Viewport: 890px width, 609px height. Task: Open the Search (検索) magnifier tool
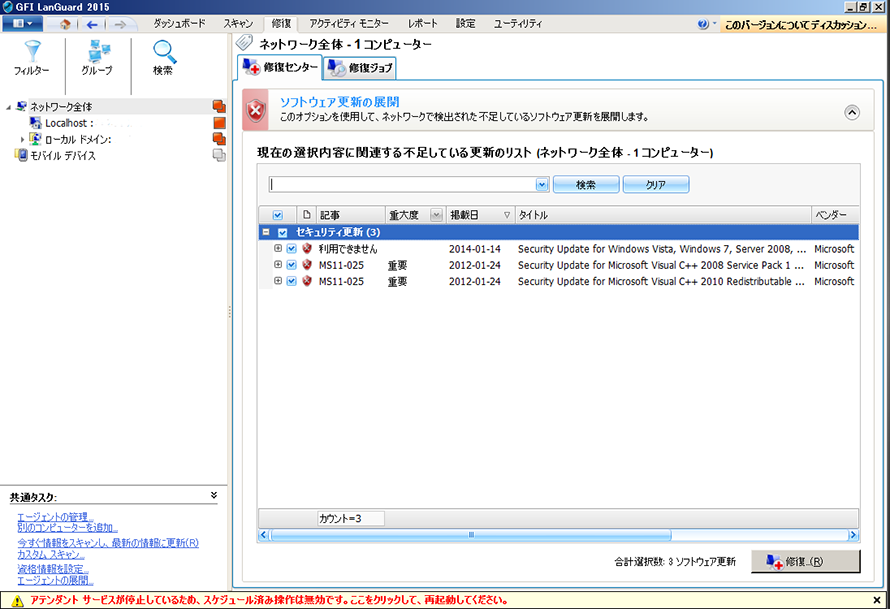[163, 58]
